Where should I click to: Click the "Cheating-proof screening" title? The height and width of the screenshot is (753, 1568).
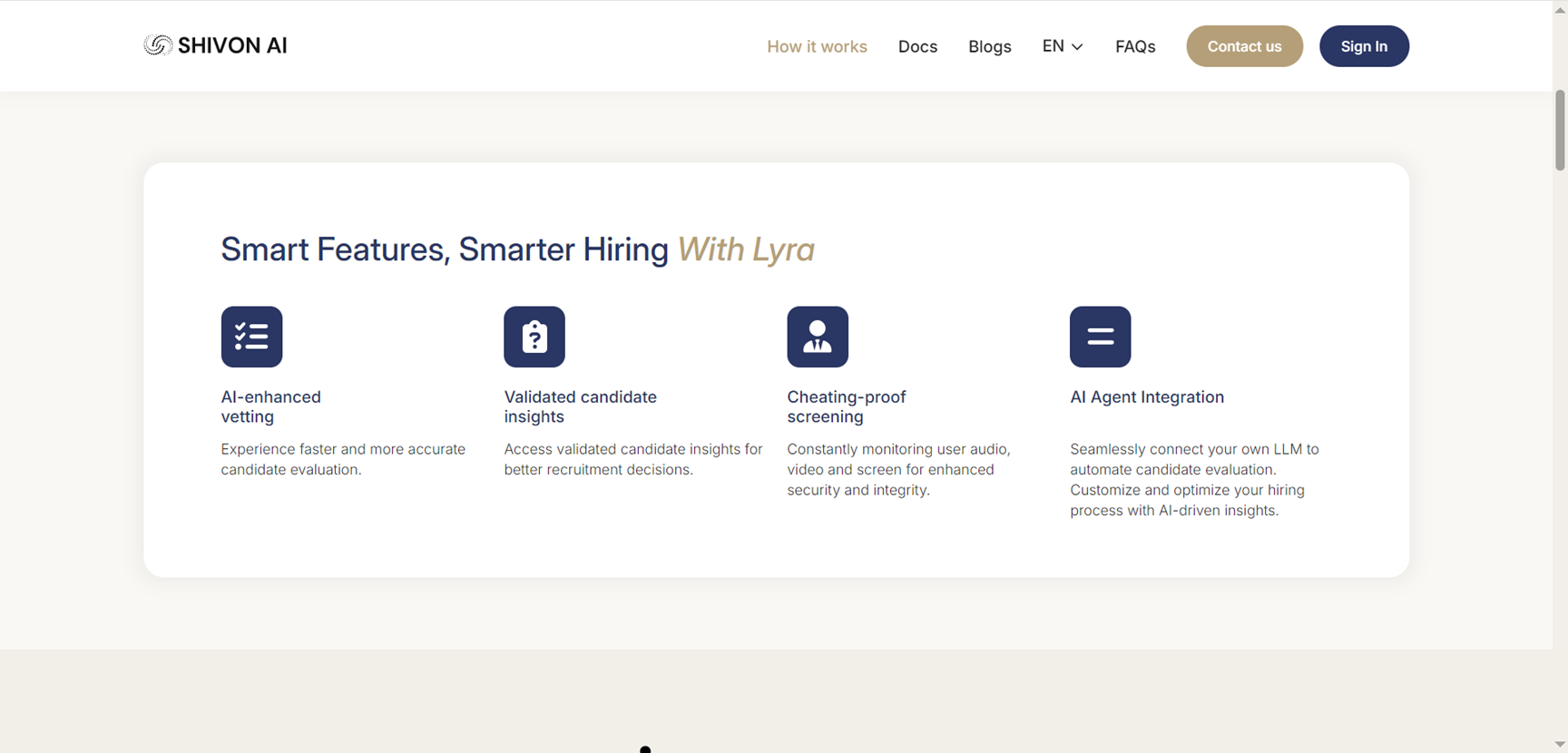pos(846,406)
